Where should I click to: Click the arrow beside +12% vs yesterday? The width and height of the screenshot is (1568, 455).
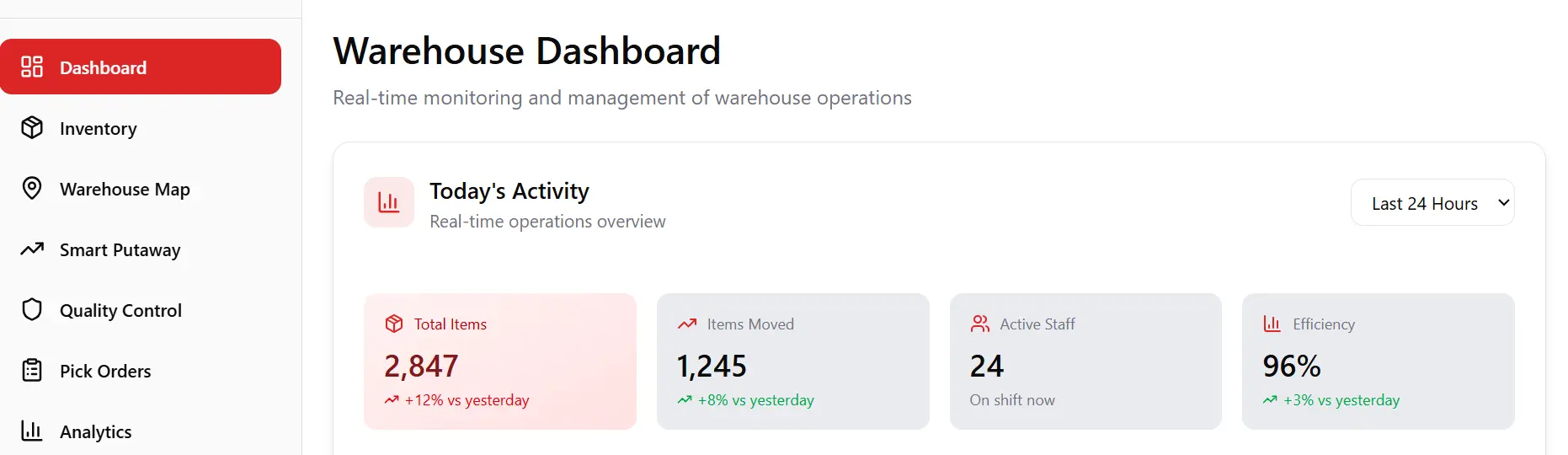392,400
